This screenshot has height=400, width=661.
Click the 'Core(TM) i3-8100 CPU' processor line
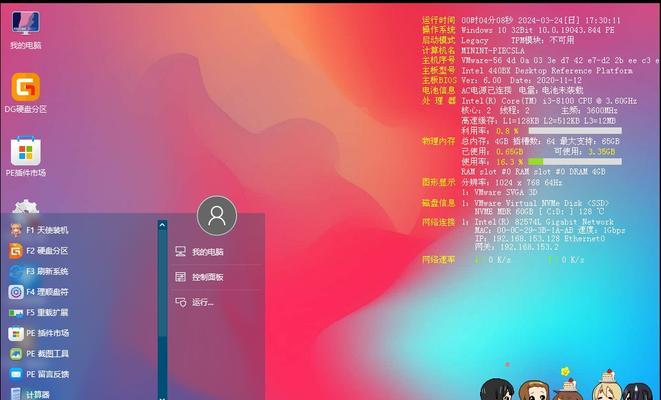click(549, 101)
